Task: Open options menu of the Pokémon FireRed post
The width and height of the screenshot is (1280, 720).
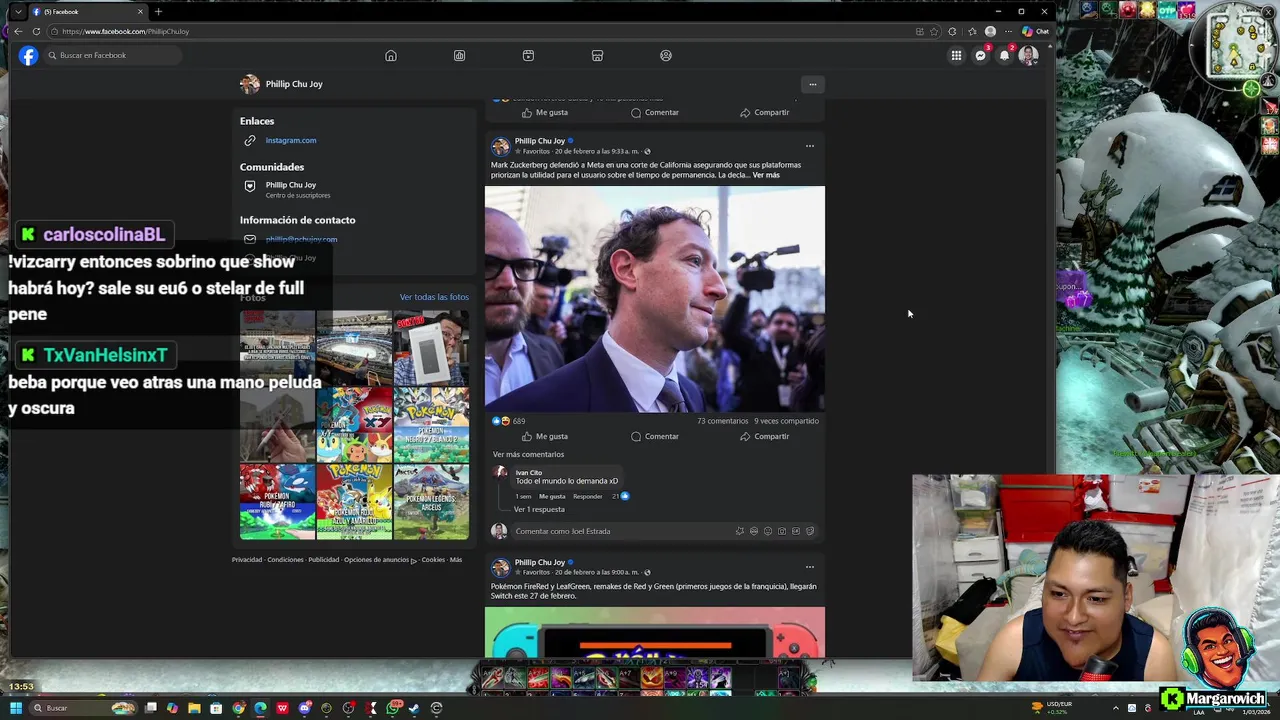Action: pos(810,567)
